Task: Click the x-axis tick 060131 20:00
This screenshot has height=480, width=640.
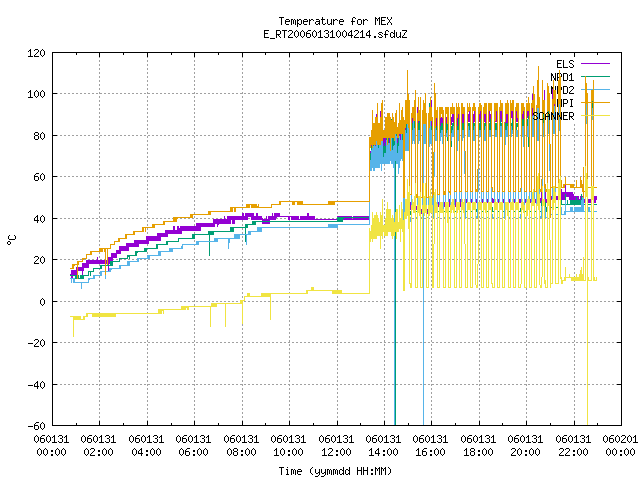Action: pos(526,446)
